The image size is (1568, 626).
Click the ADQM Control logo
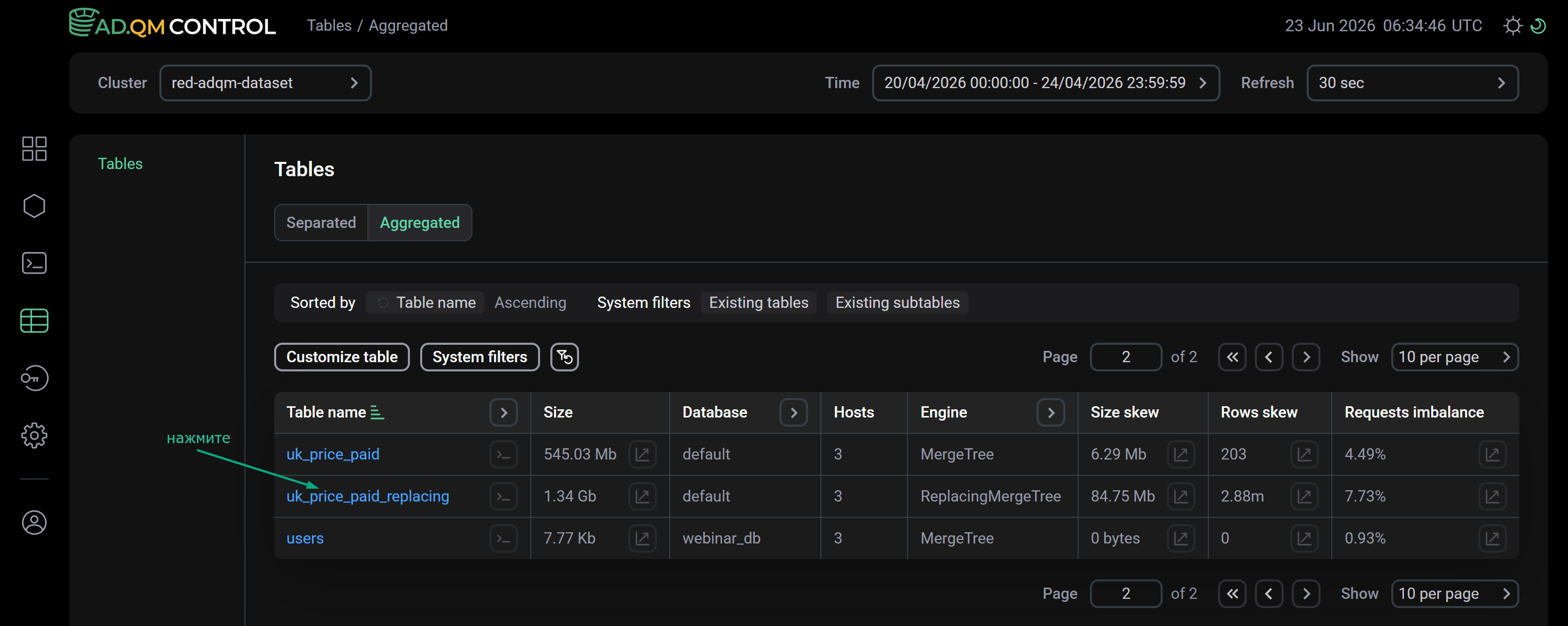tap(172, 24)
